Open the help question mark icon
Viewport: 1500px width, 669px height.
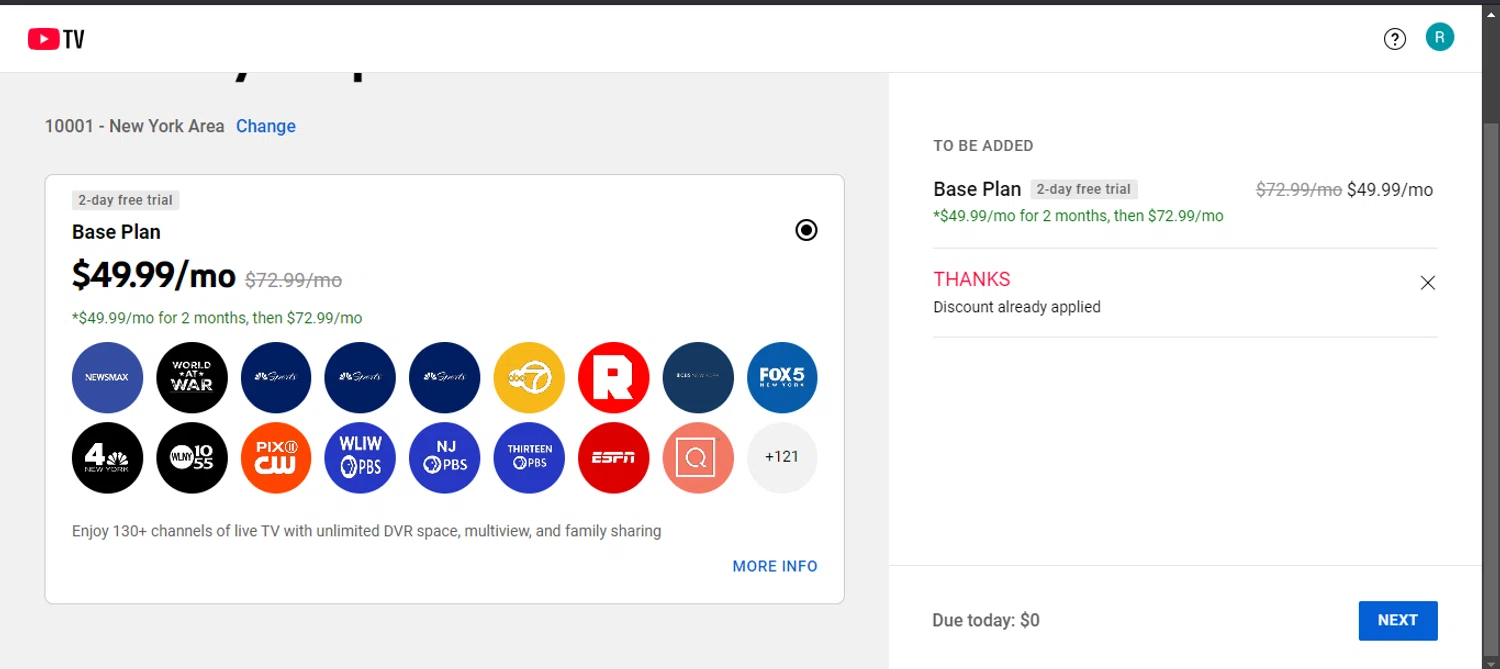click(1394, 39)
